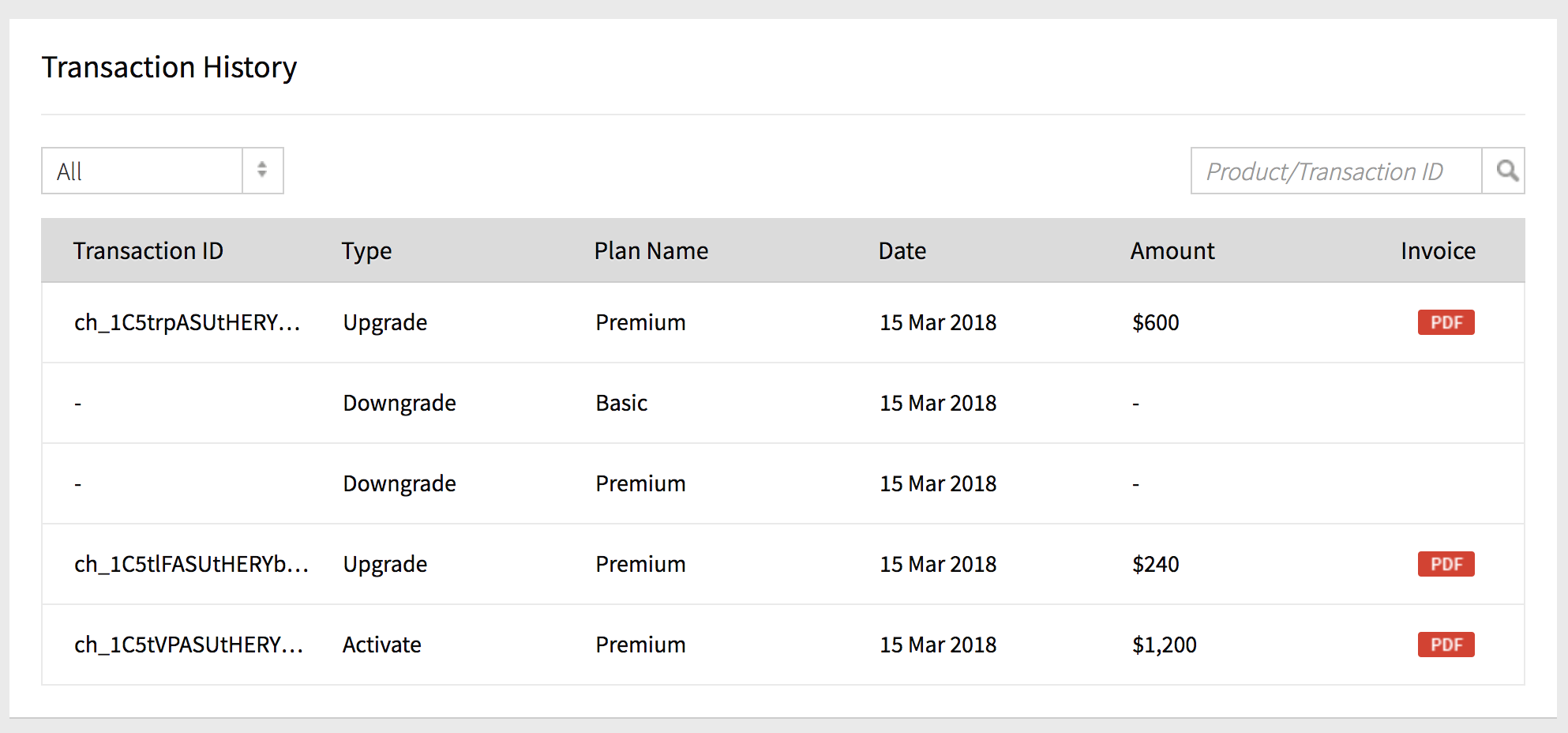Click the Invoice column header
The width and height of the screenshot is (1568, 733).
point(1438,251)
